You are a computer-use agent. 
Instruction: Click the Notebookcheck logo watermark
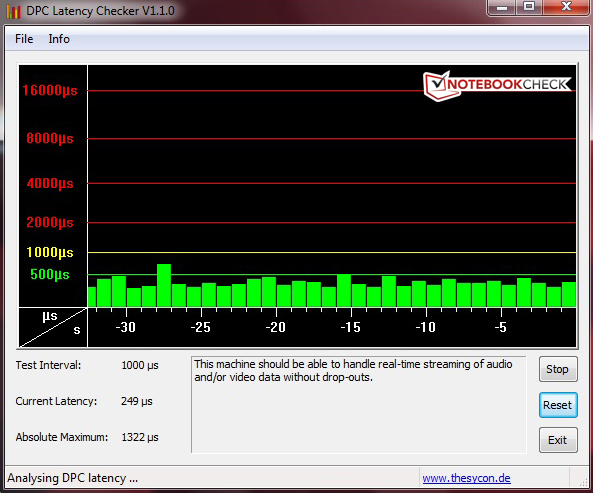pos(498,85)
